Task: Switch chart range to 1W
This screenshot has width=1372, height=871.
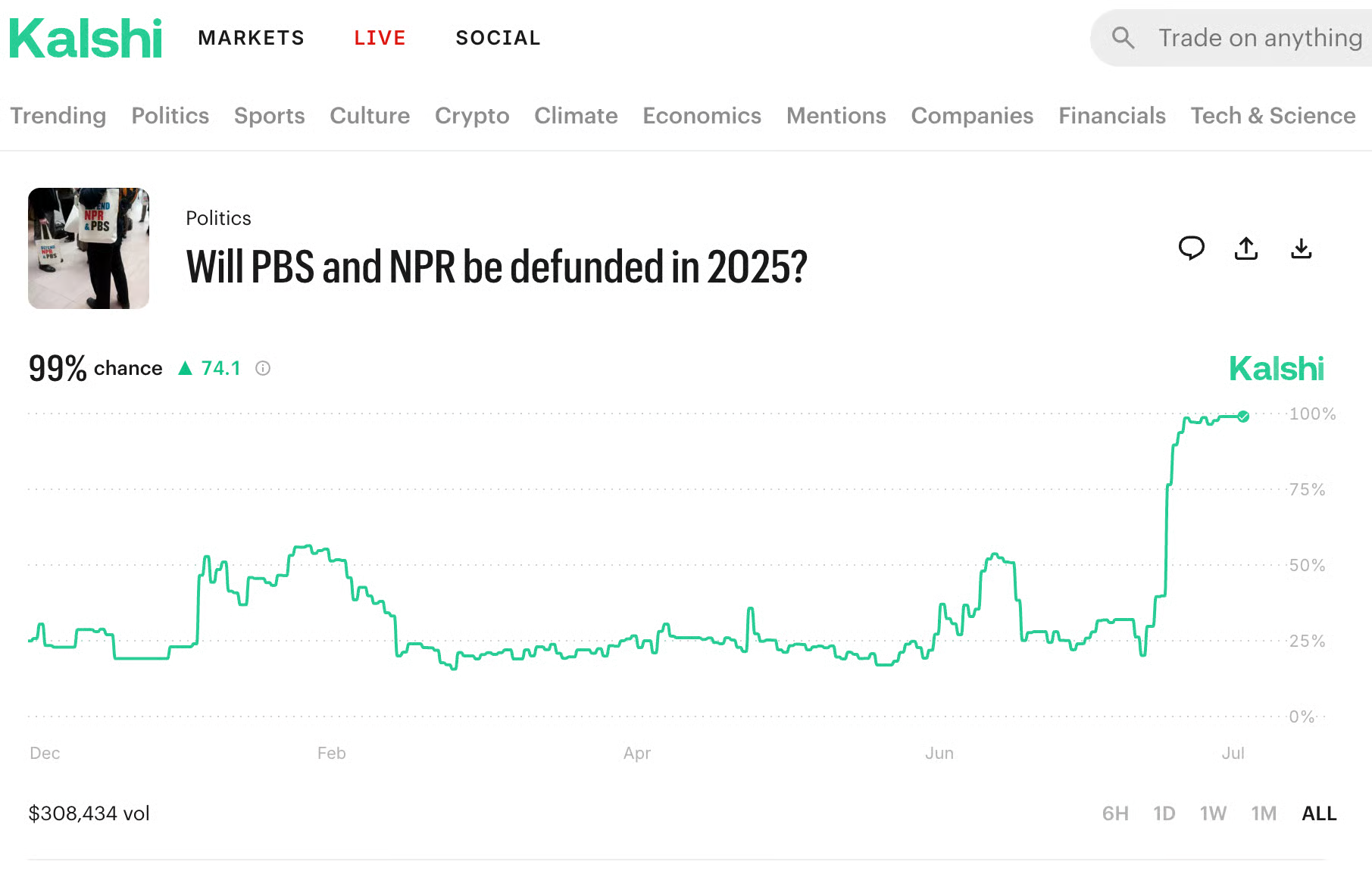Action: click(x=1213, y=813)
